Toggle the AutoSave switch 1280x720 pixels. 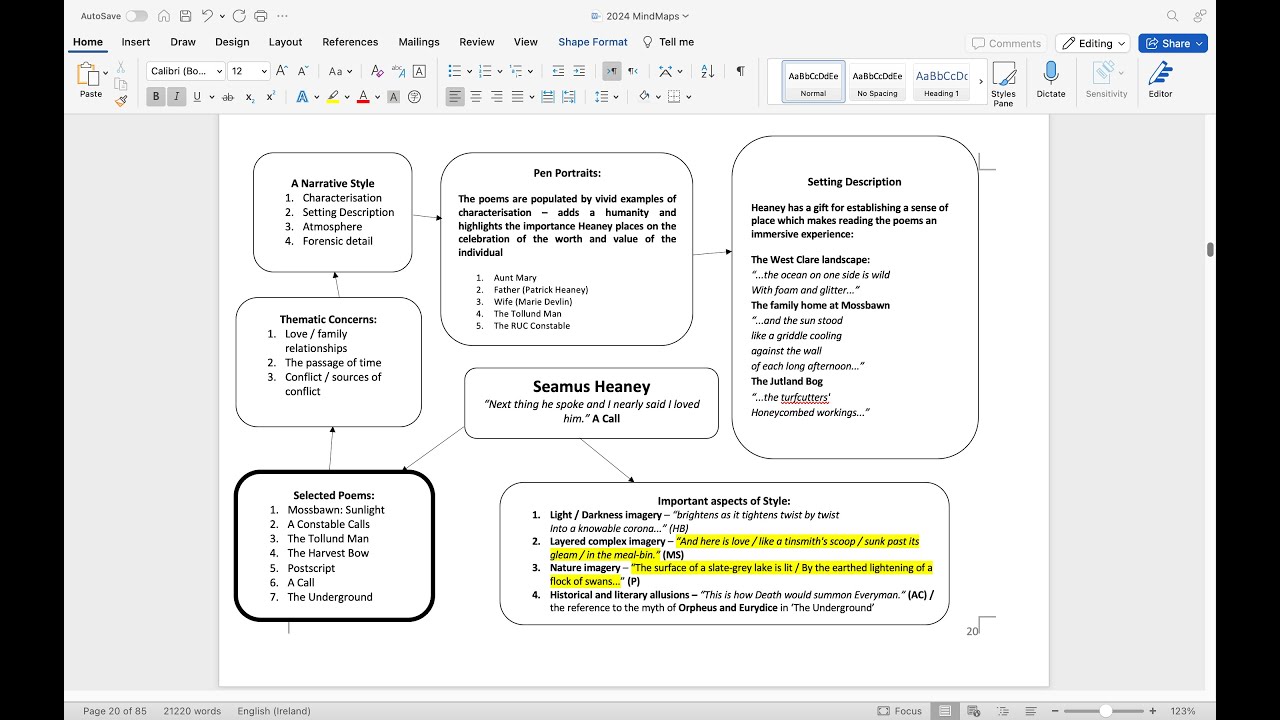coord(136,16)
